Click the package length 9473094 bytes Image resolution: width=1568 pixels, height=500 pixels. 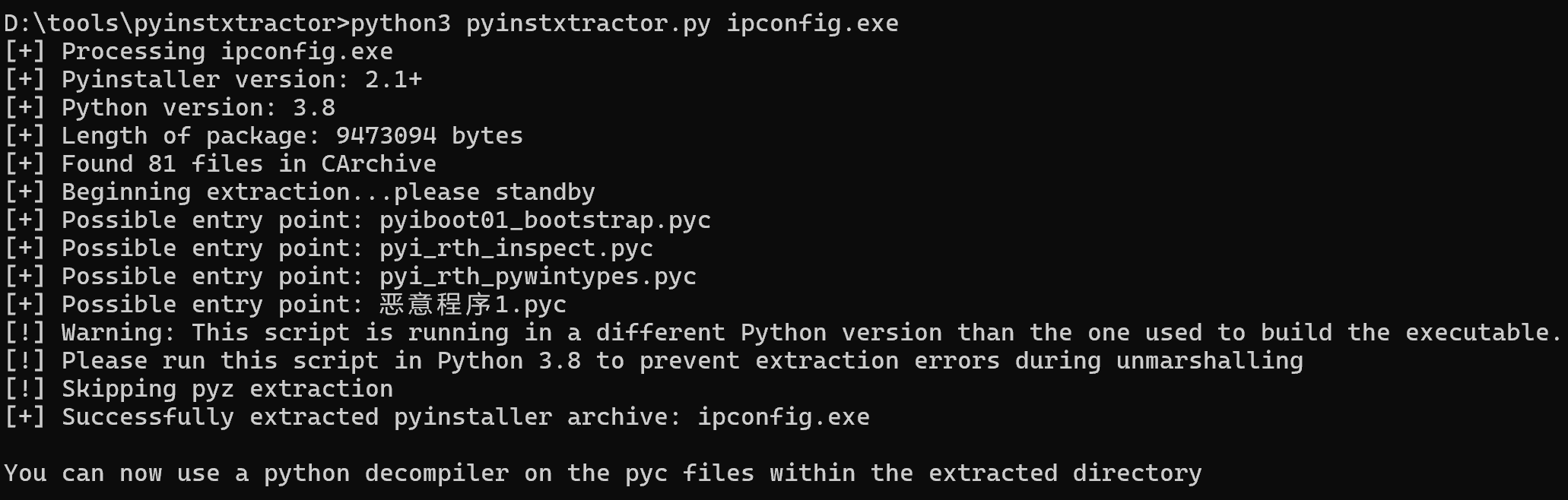(x=429, y=136)
